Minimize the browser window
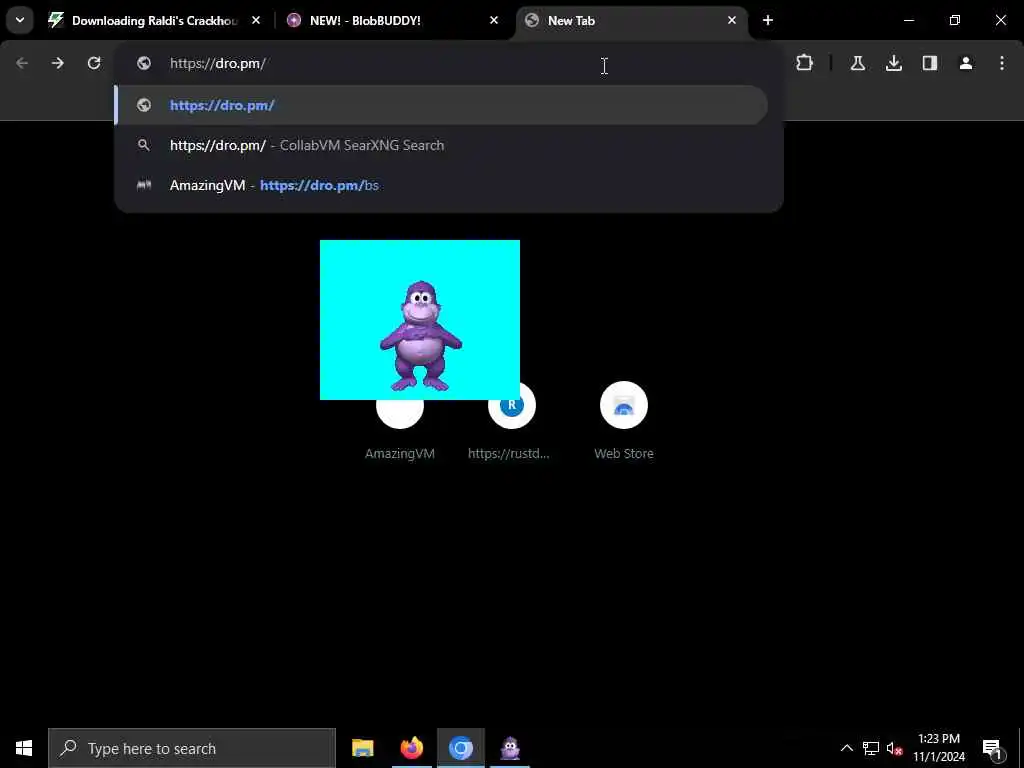Viewport: 1024px width, 768px height. (x=908, y=21)
